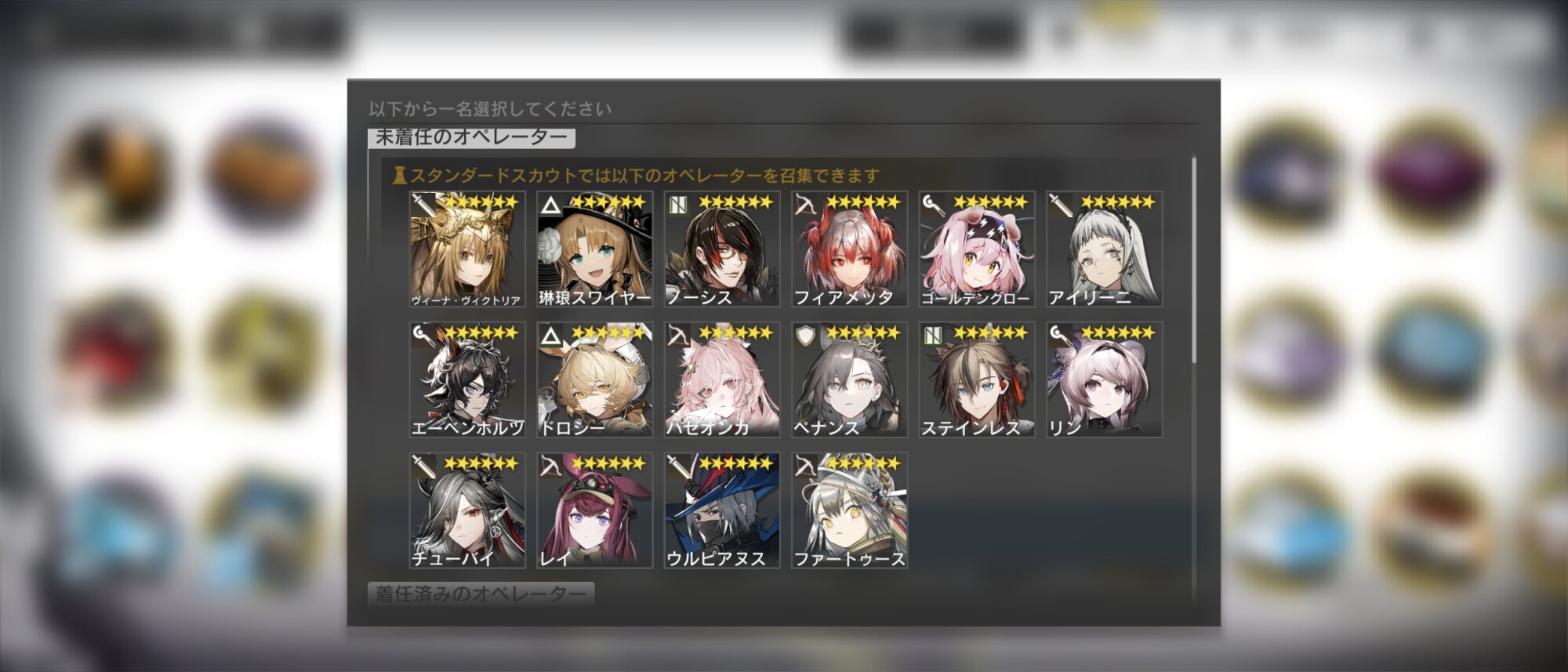This screenshot has height=672, width=1568.
Task: Choose operator アイリーニ
Action: pyautogui.click(x=1104, y=249)
